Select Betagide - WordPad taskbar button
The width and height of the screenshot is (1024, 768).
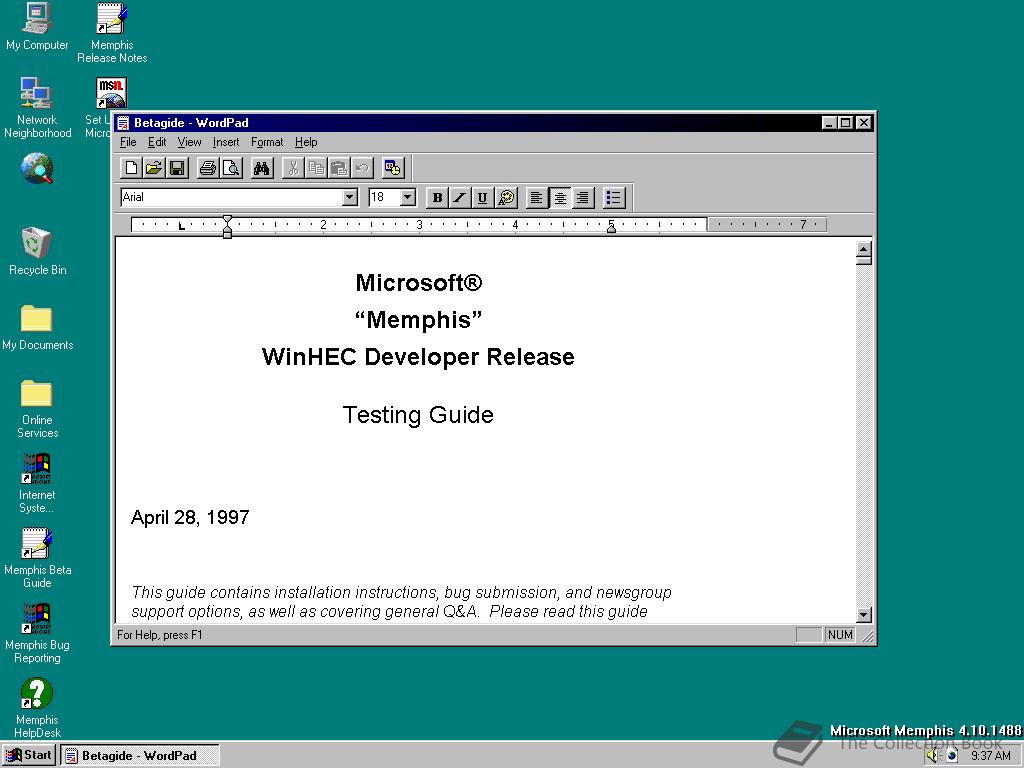[x=140, y=756]
